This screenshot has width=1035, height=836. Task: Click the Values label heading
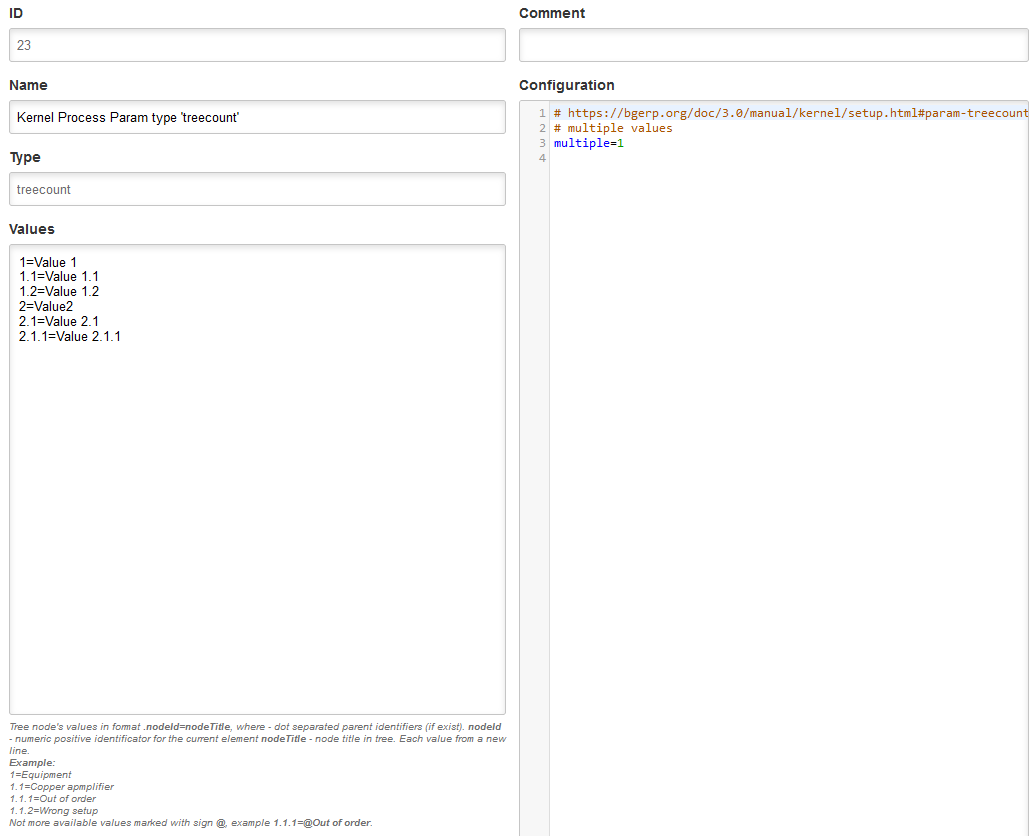[32, 229]
